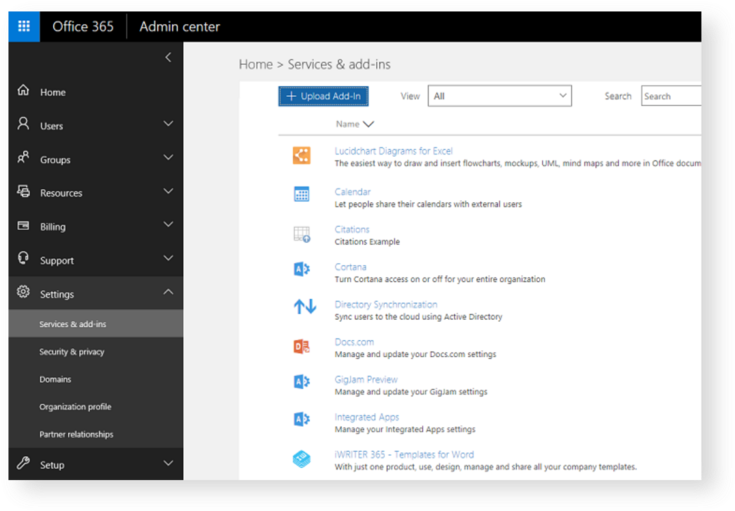This screenshot has height=511, width=735.
Task: Click the Lucidchart Diagrams orange icon
Action: tap(301, 155)
